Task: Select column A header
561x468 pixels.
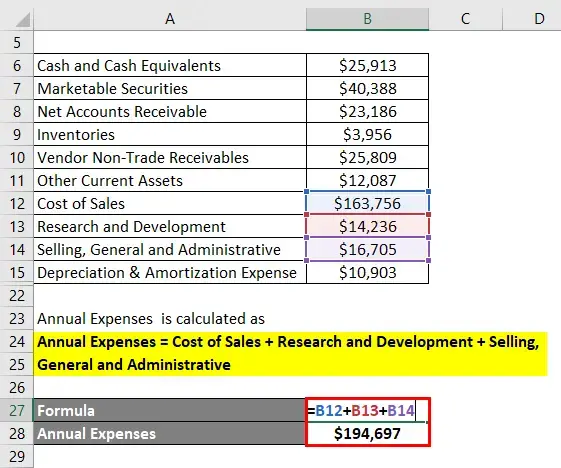Action: point(170,19)
